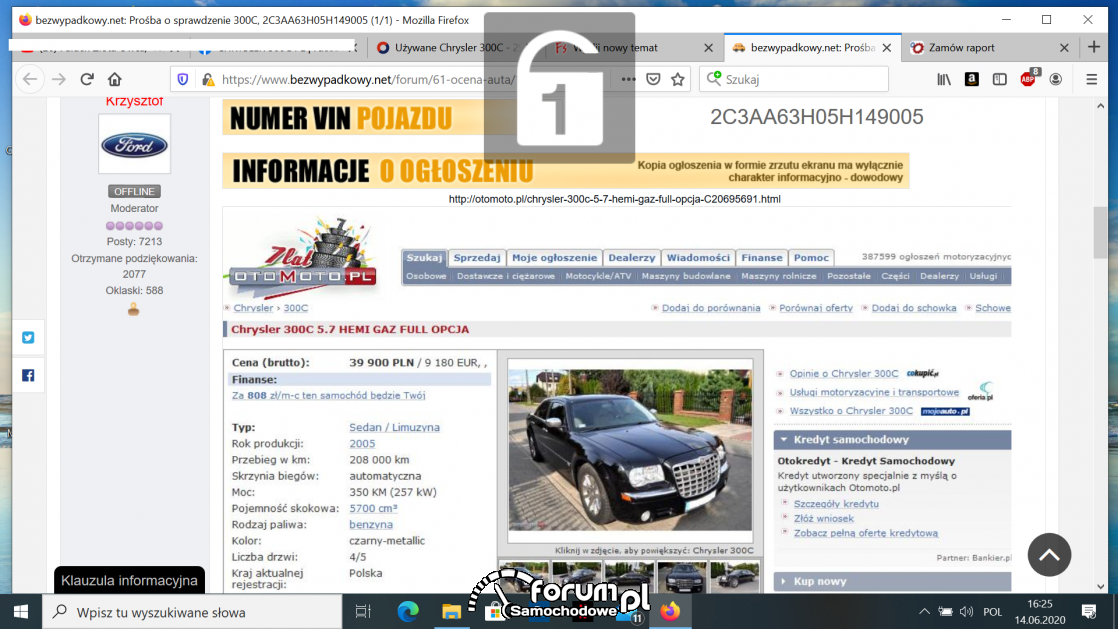Click Dodaj do schowka link

coord(913,308)
